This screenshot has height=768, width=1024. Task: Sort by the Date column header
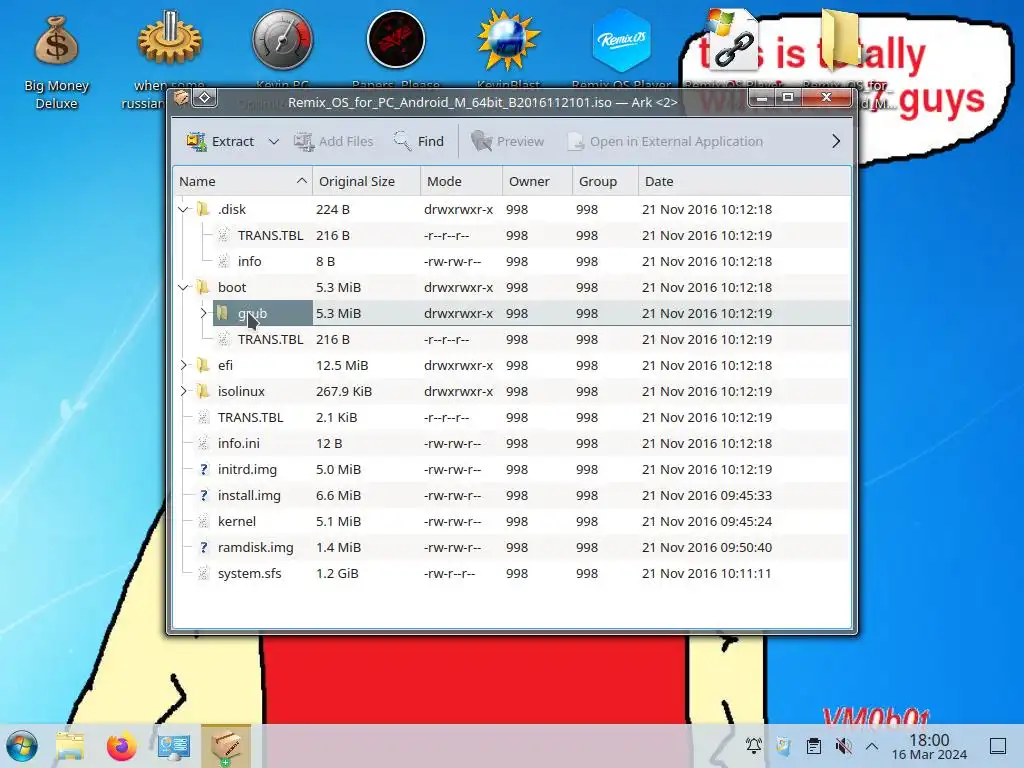point(744,181)
